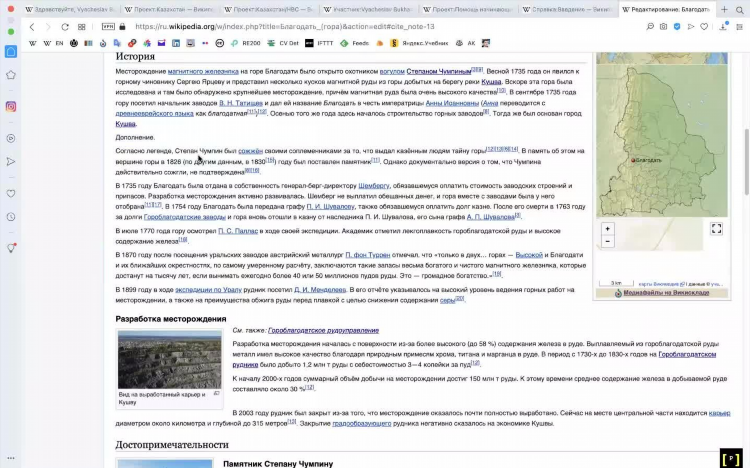Open Opera sidebar bookmarks star icon
The image size is (750, 468).
(x=11, y=75)
